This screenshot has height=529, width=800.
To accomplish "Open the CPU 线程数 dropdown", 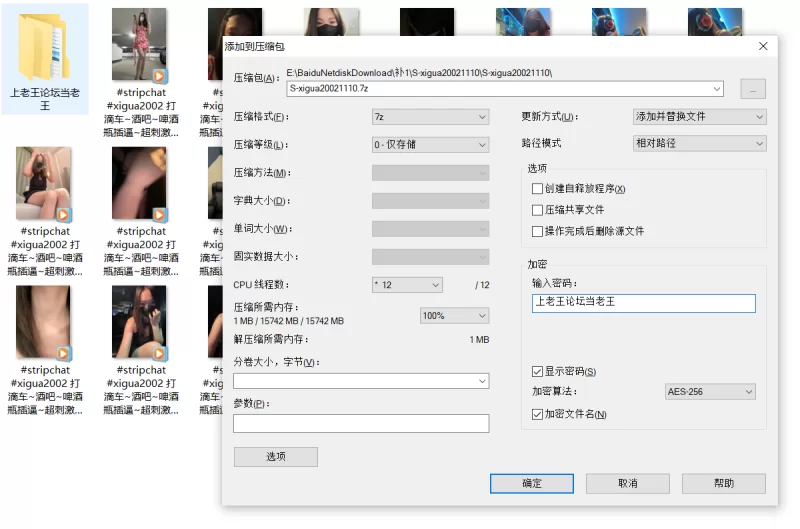I will pyautogui.click(x=406, y=285).
